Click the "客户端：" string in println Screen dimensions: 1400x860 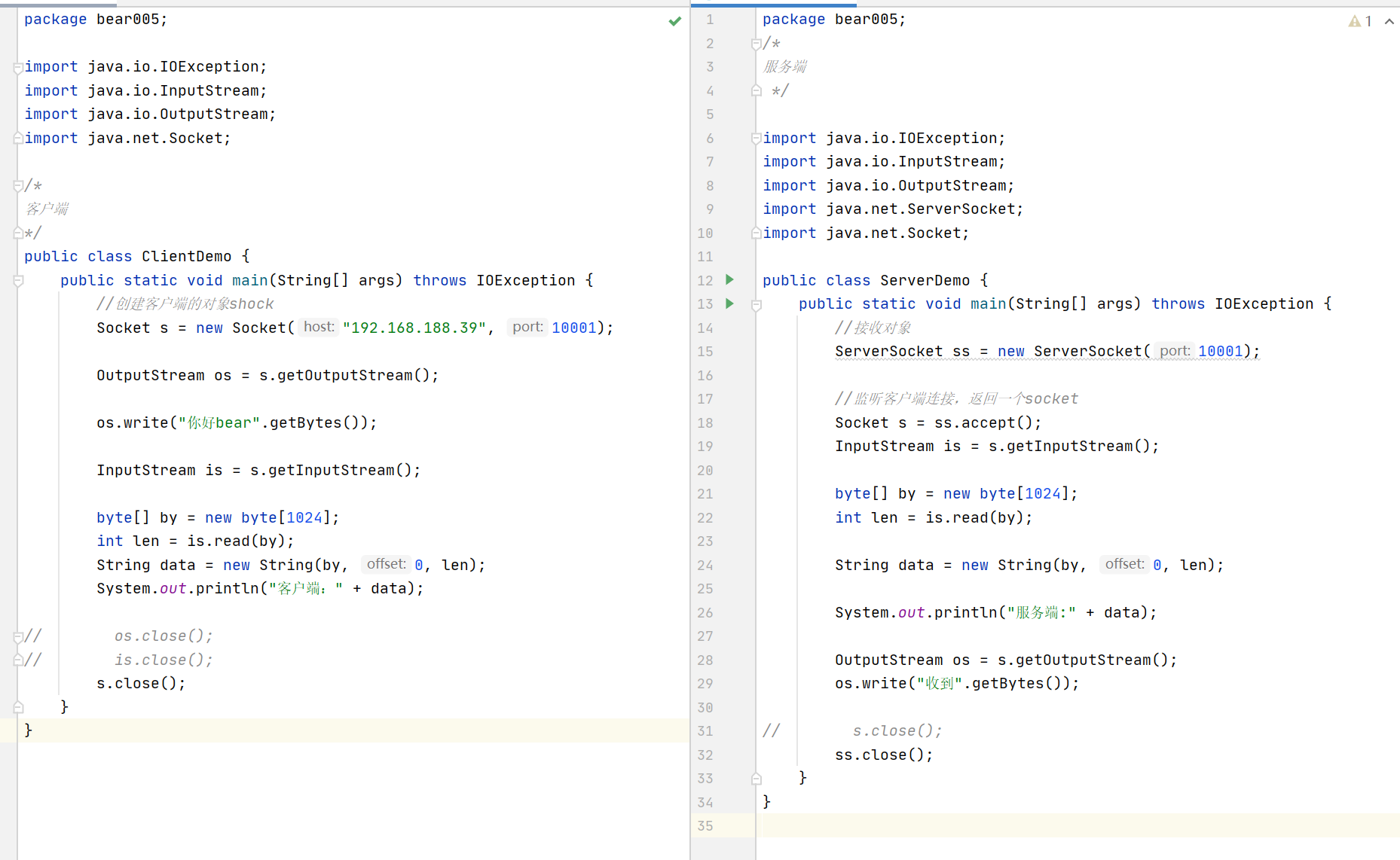306,588
